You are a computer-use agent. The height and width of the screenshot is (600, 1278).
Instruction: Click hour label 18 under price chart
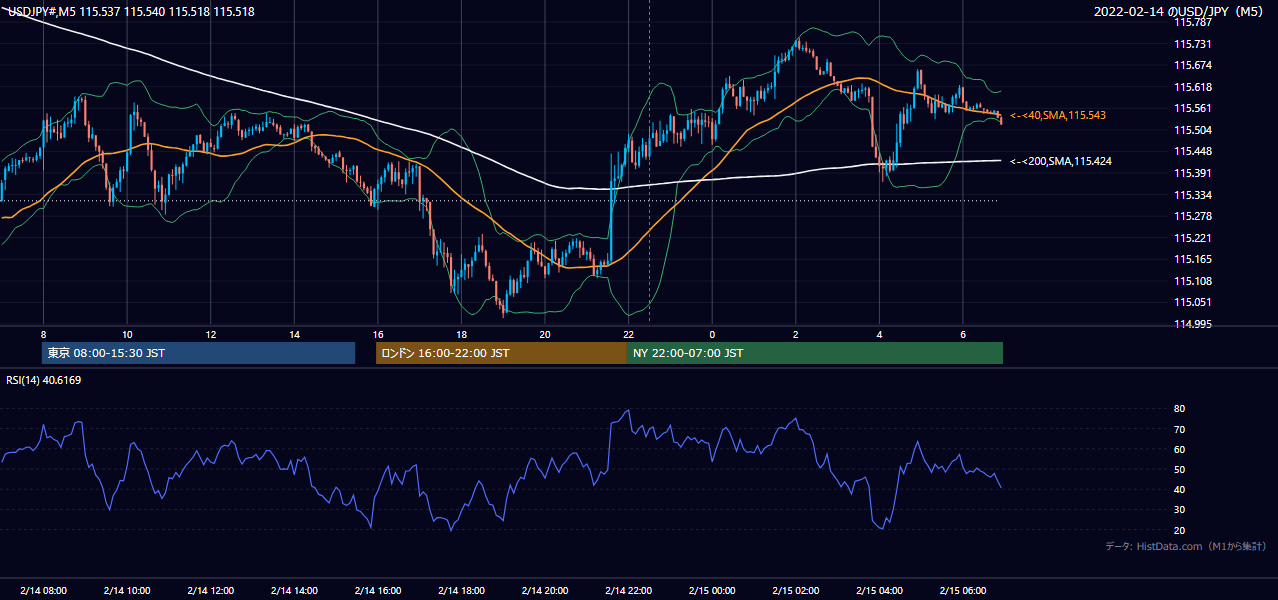(462, 334)
